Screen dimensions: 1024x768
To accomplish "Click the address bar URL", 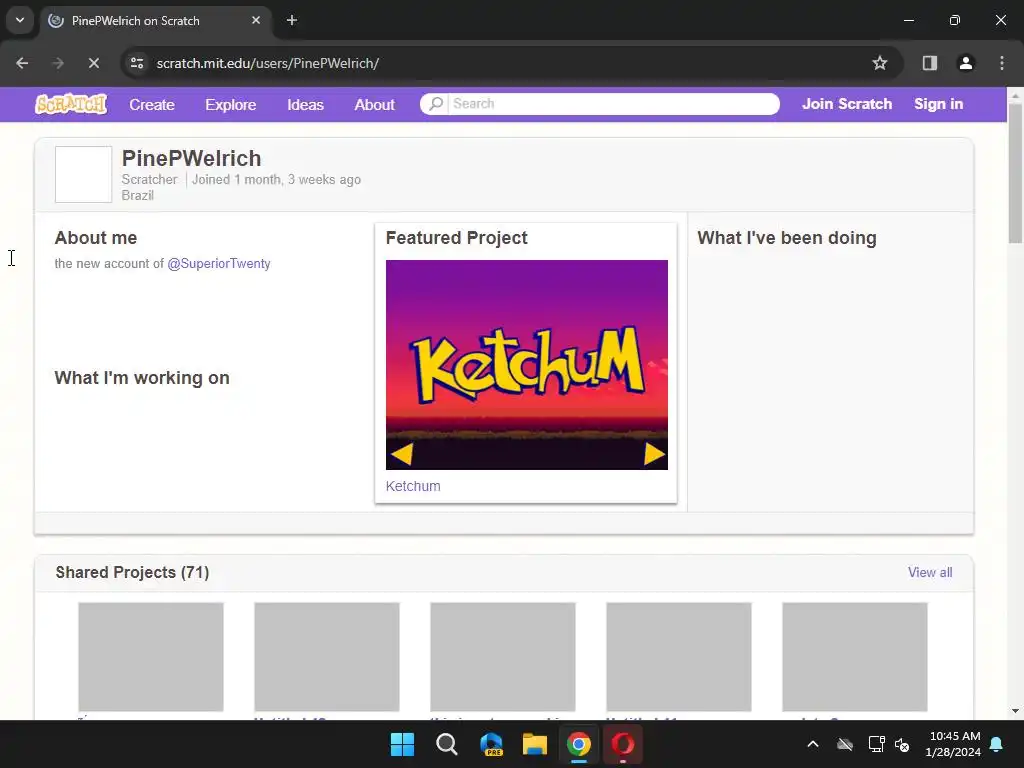I will [x=268, y=63].
